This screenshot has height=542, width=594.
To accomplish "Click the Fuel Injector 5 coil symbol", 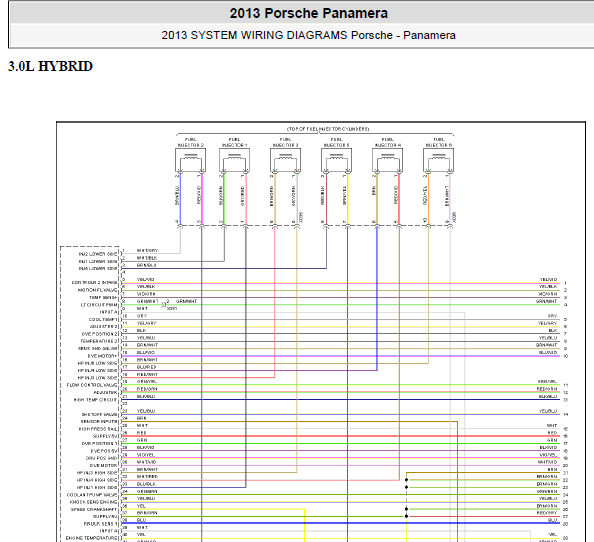I will [x=336, y=161].
